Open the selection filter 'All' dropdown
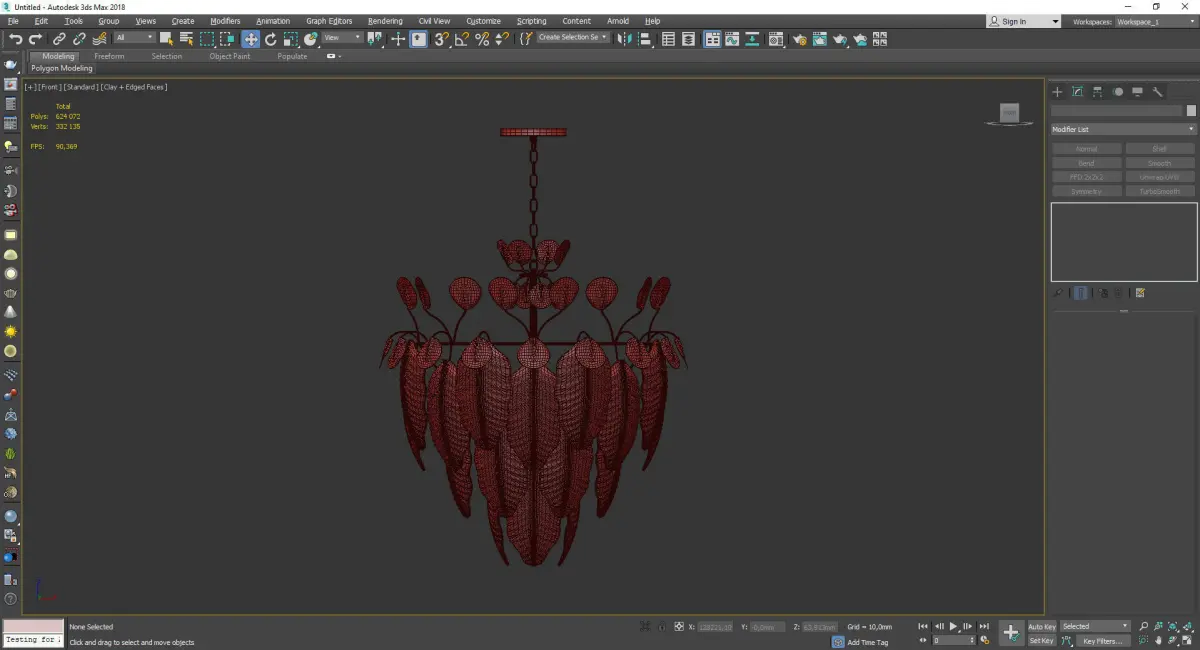 tap(135, 38)
